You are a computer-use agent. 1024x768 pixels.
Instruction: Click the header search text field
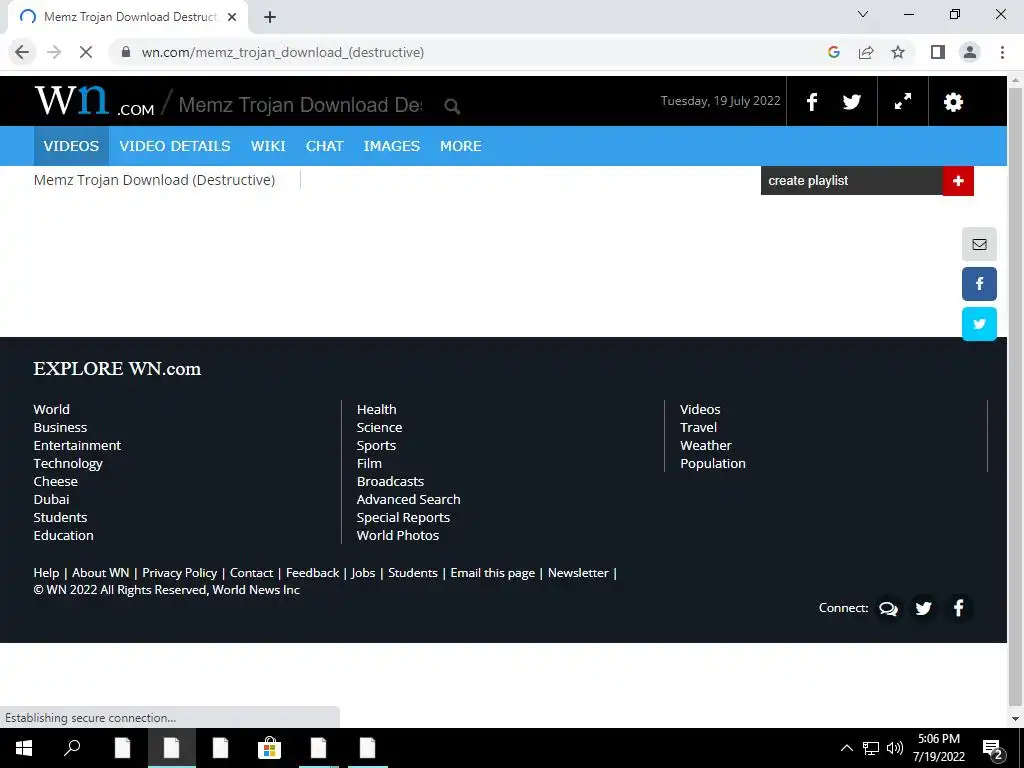(x=300, y=105)
